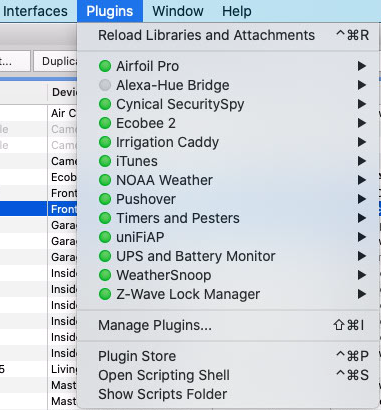Image resolution: width=381 pixels, height=410 pixels.
Task: Close the open Plugins menu title
Action: pyautogui.click(x=110, y=11)
